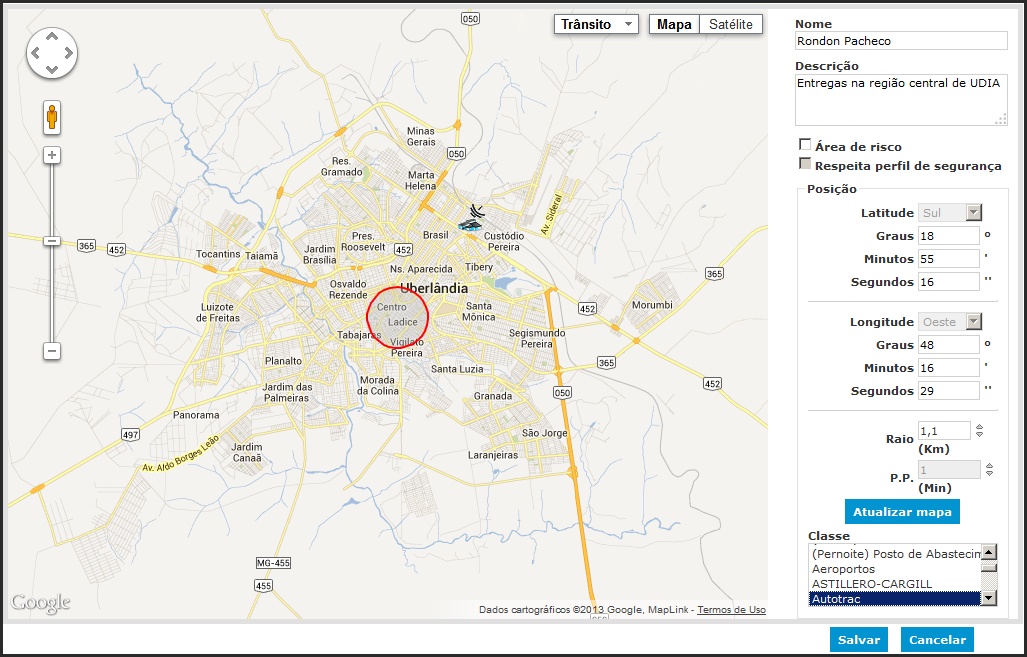Click the latitude Segundos field

click(948, 282)
